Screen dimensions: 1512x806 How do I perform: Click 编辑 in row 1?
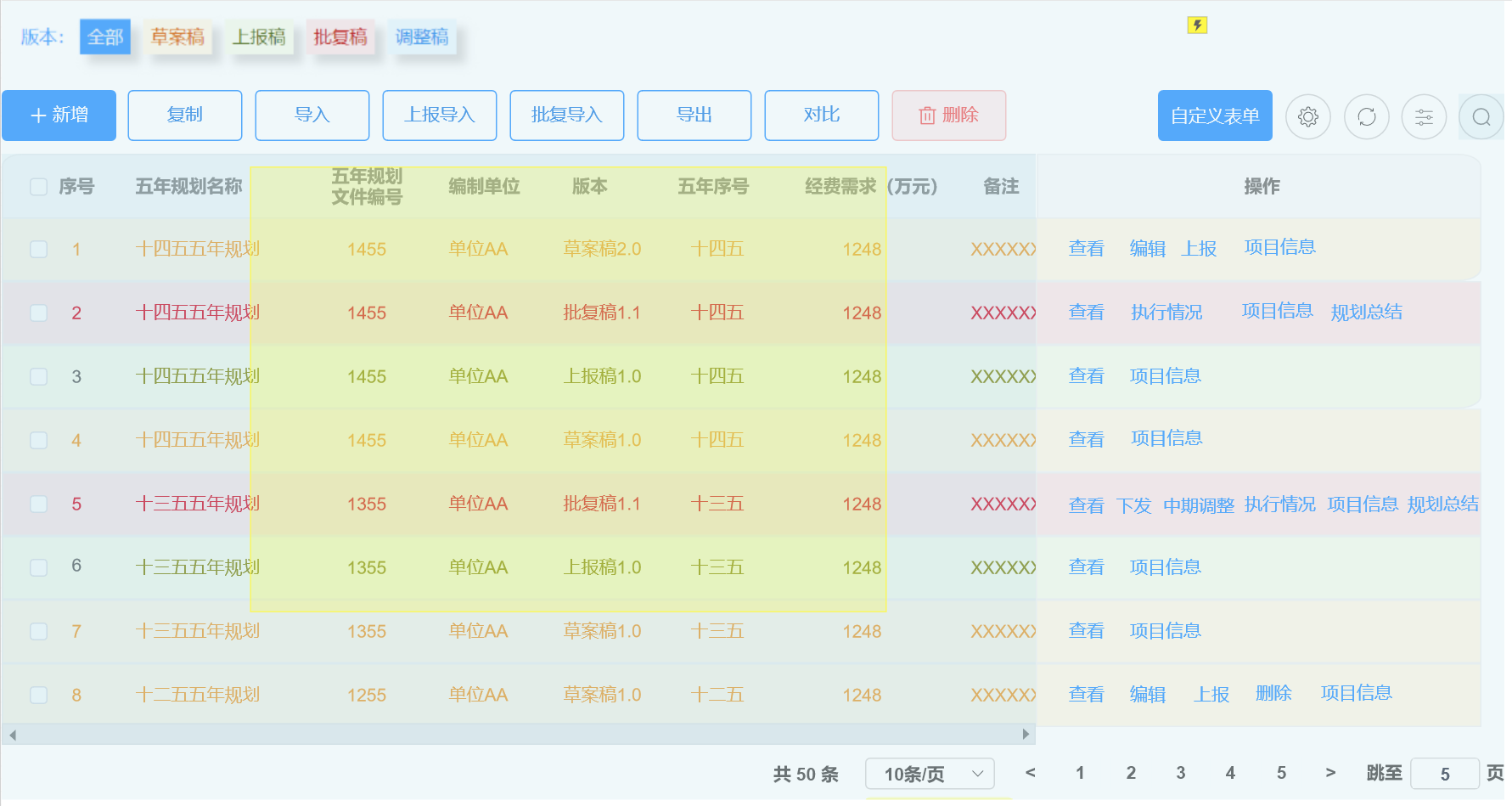(1148, 249)
